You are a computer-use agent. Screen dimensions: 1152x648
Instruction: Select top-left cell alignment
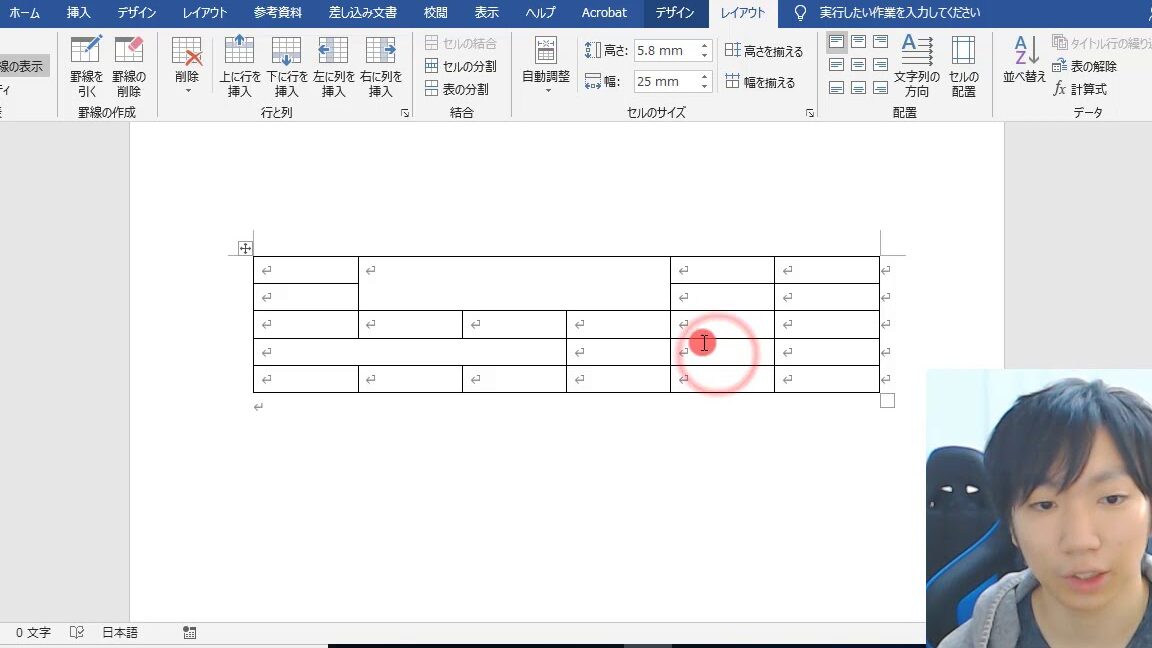[837, 42]
